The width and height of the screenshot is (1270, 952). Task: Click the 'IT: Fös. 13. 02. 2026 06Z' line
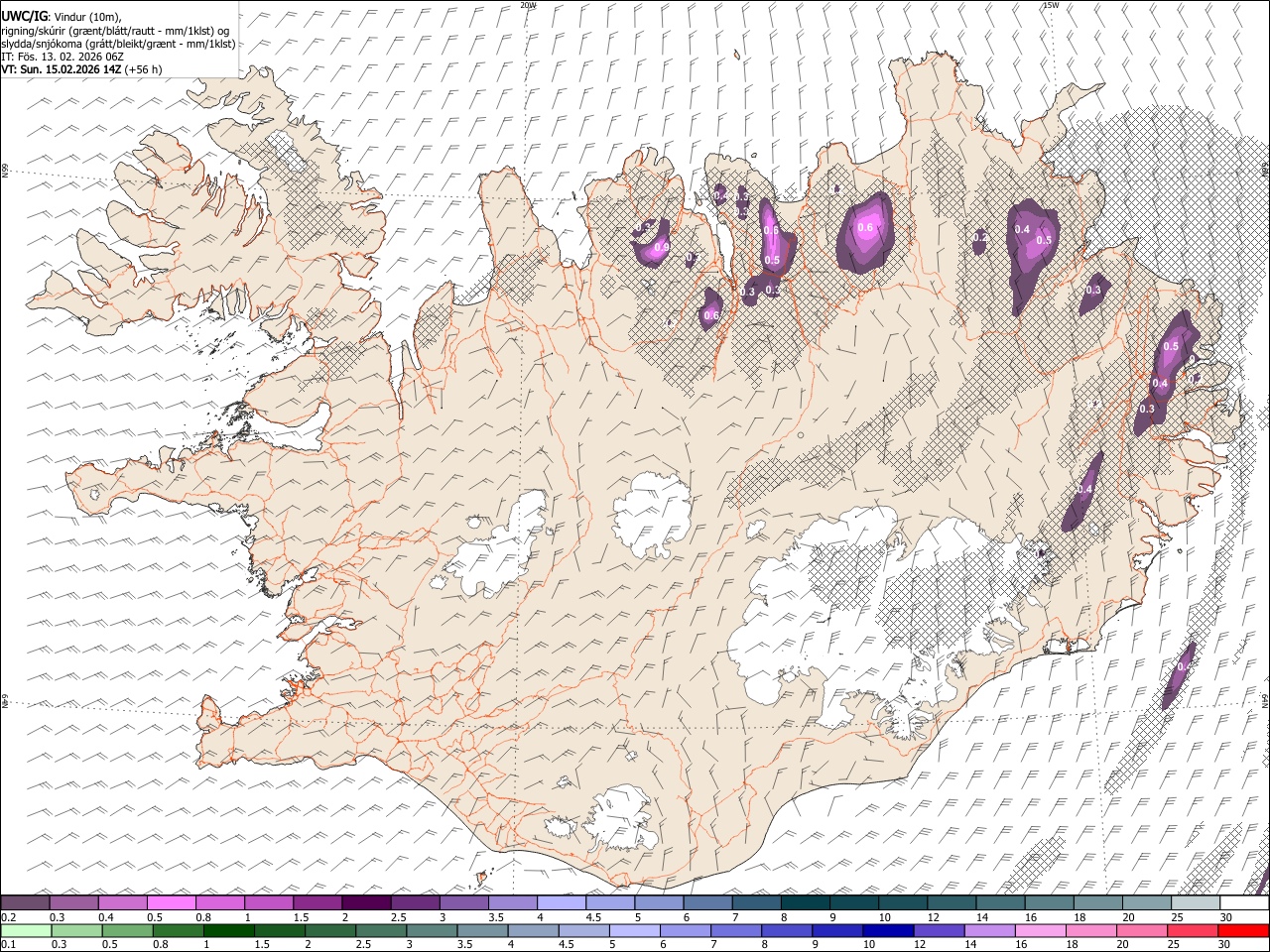(x=62, y=57)
